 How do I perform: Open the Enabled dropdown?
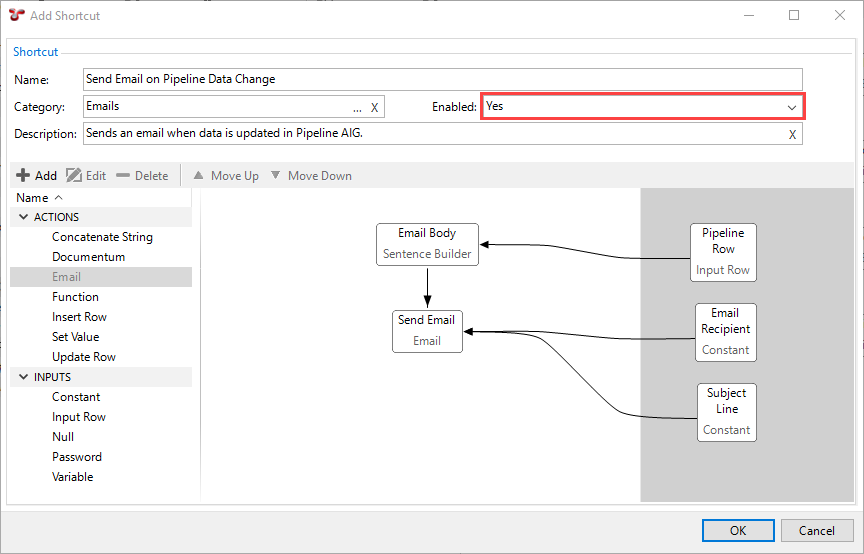[x=791, y=107]
